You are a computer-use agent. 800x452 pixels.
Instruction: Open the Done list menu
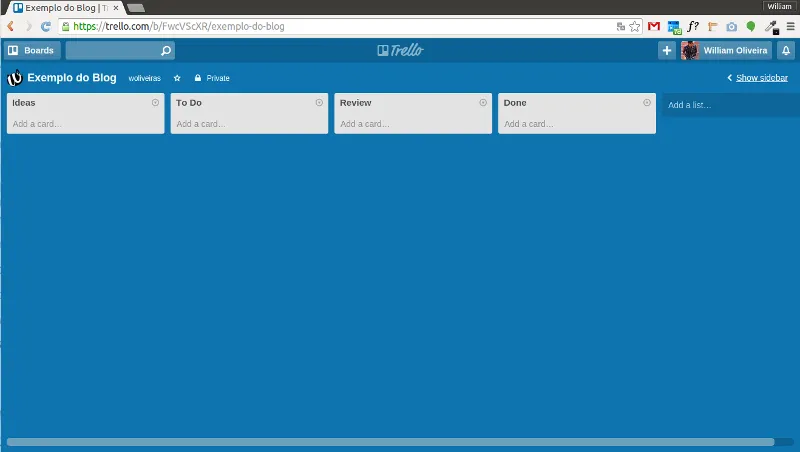click(x=647, y=102)
